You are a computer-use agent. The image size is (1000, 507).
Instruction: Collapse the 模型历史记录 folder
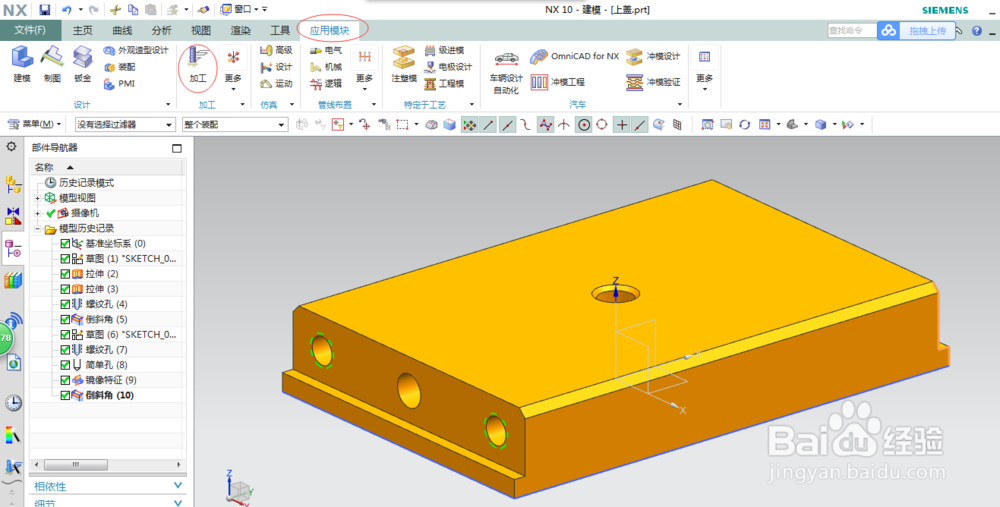tap(38, 228)
